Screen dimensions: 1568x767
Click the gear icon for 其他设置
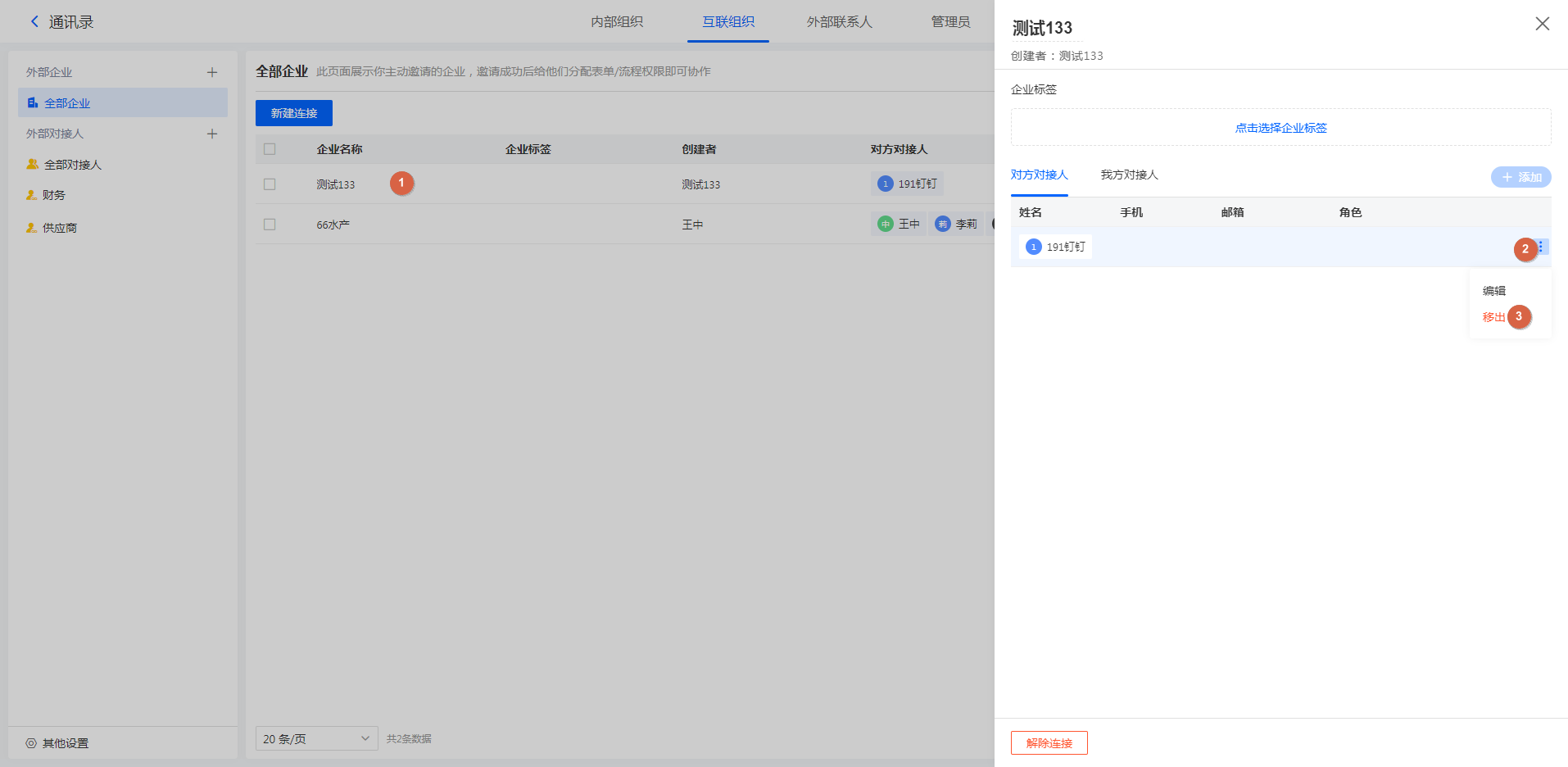[x=31, y=743]
